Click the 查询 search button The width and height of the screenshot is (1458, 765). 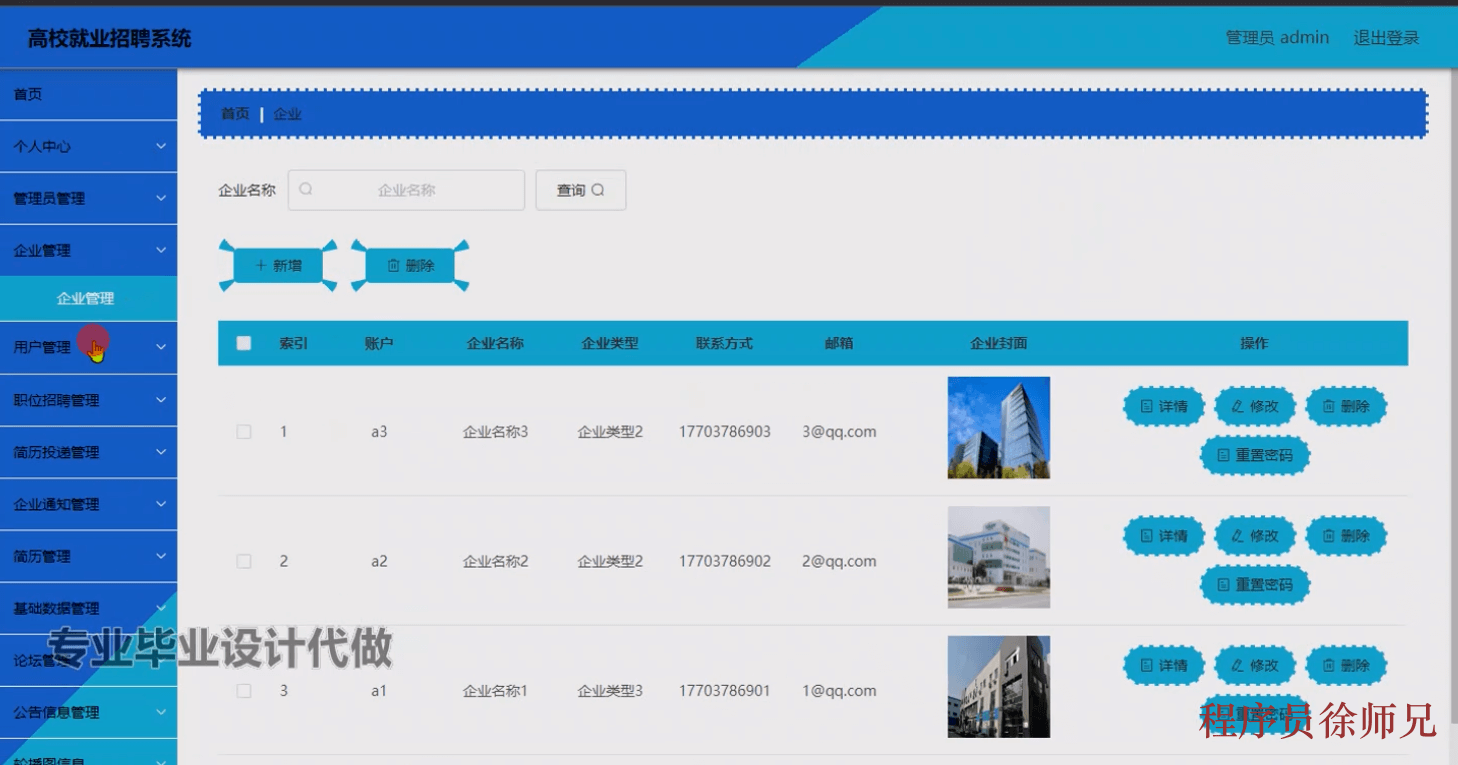[580, 189]
